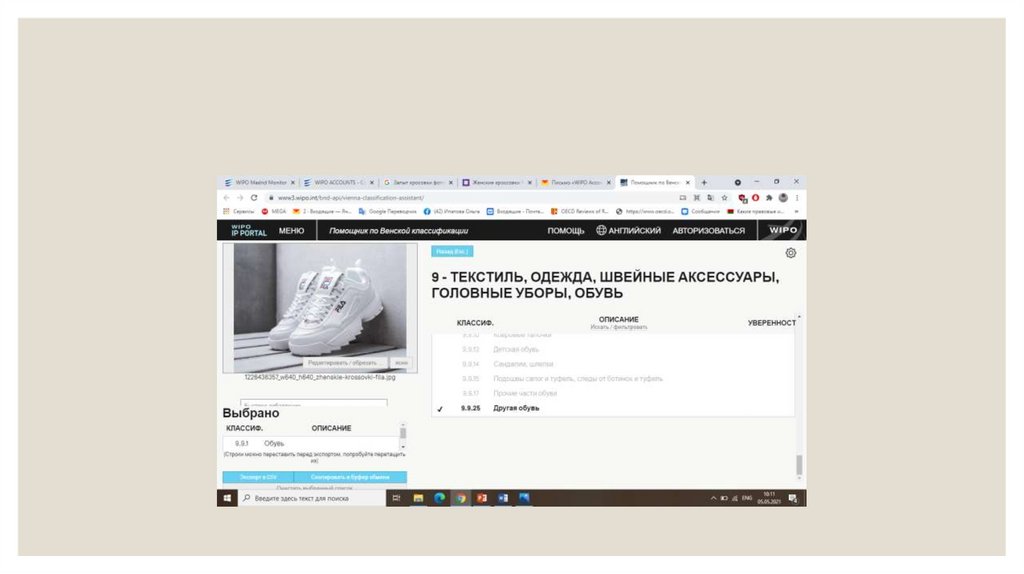Click Скопировать в буфер обмена button
Image resolution: width=1024 pixels, height=574 pixels.
click(350, 477)
